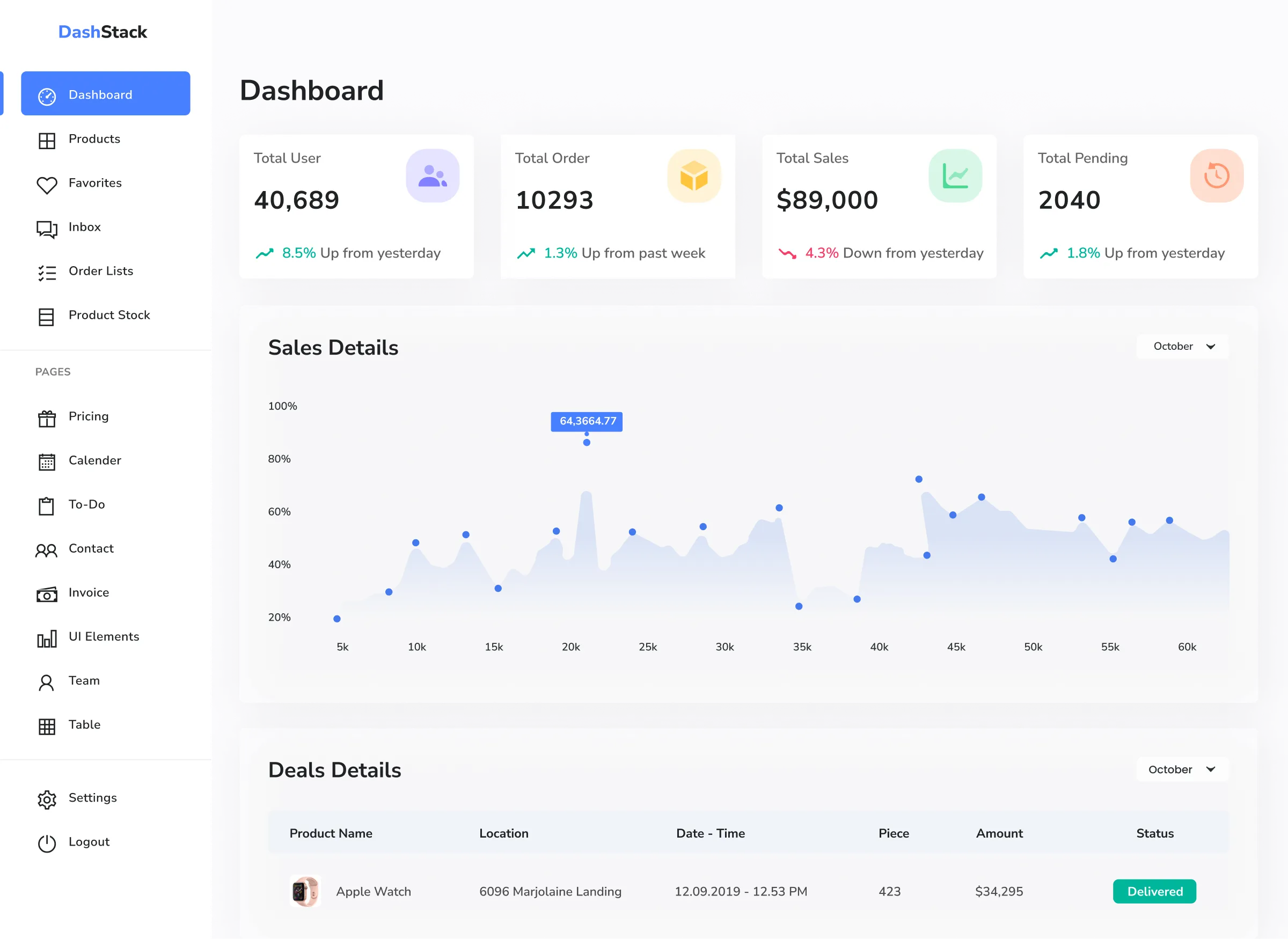Click the Pricing gift box icon
The height and width of the screenshot is (939, 1288).
pos(47,419)
